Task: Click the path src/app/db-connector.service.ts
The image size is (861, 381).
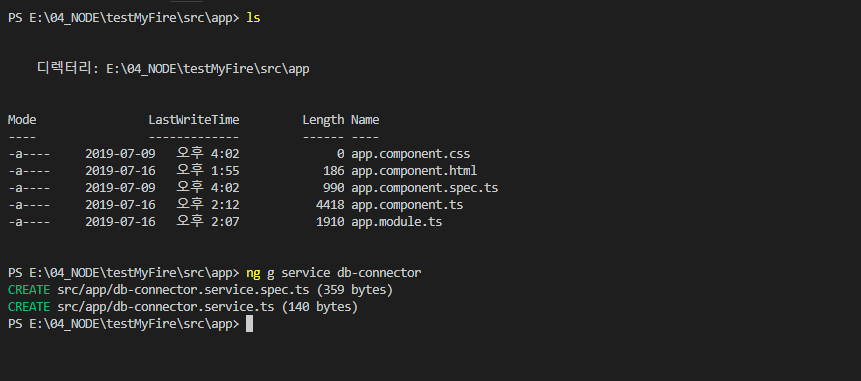Action: click(x=166, y=307)
